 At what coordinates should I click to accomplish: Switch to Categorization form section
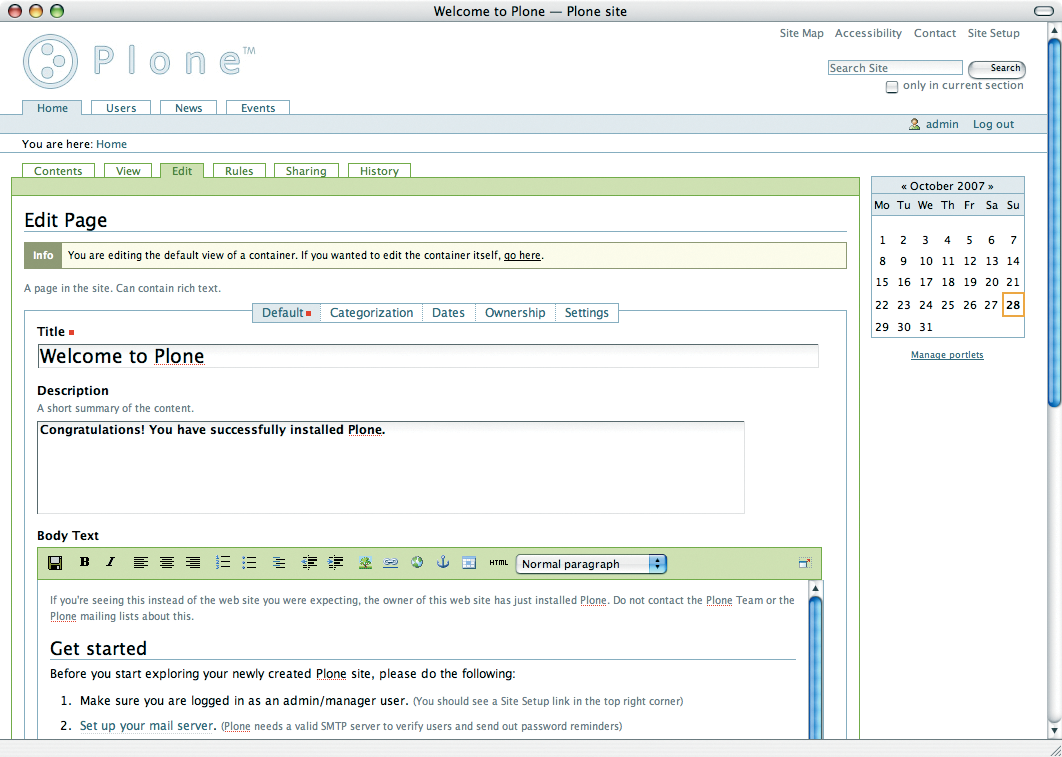coord(371,313)
